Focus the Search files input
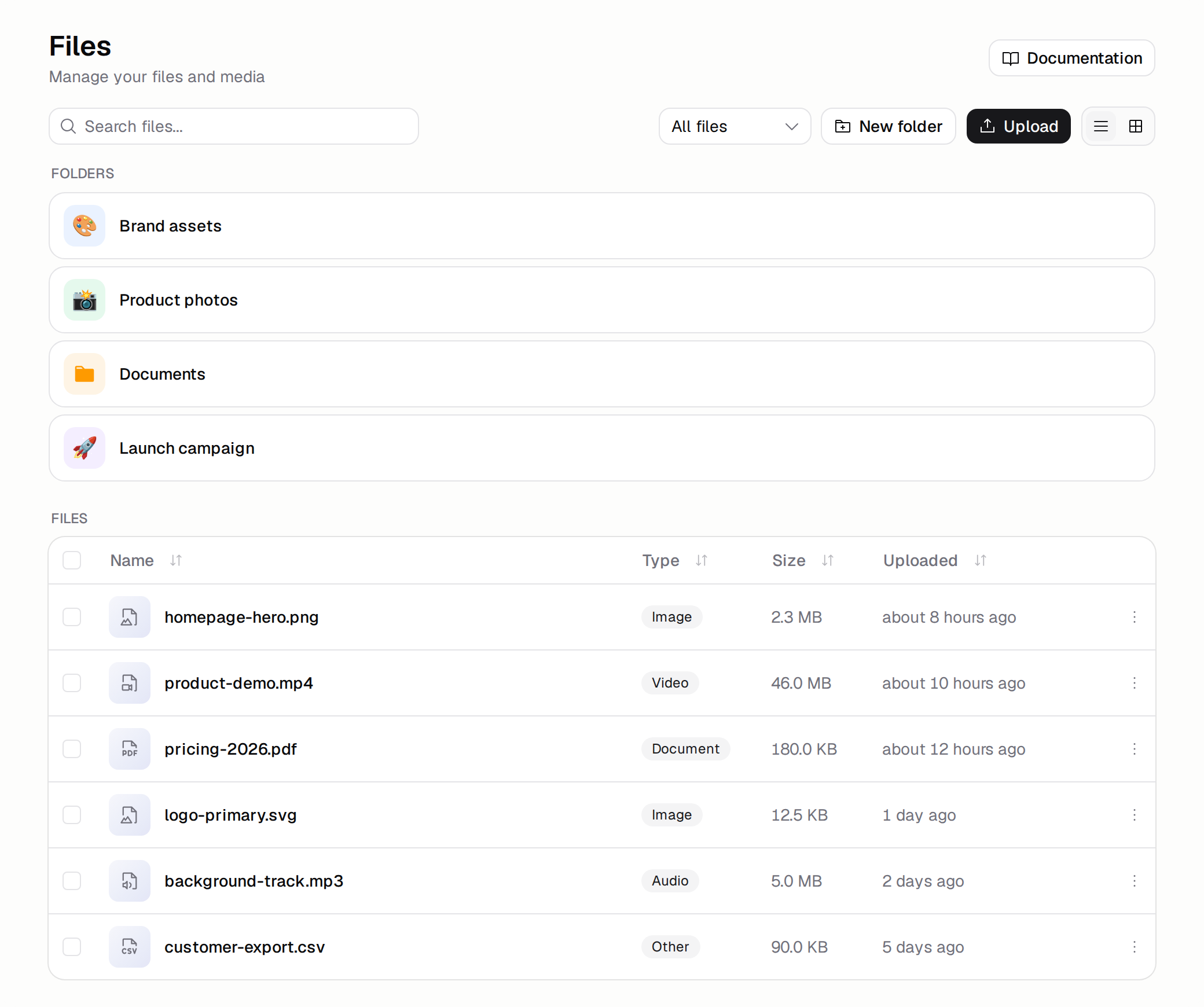 pos(234,126)
